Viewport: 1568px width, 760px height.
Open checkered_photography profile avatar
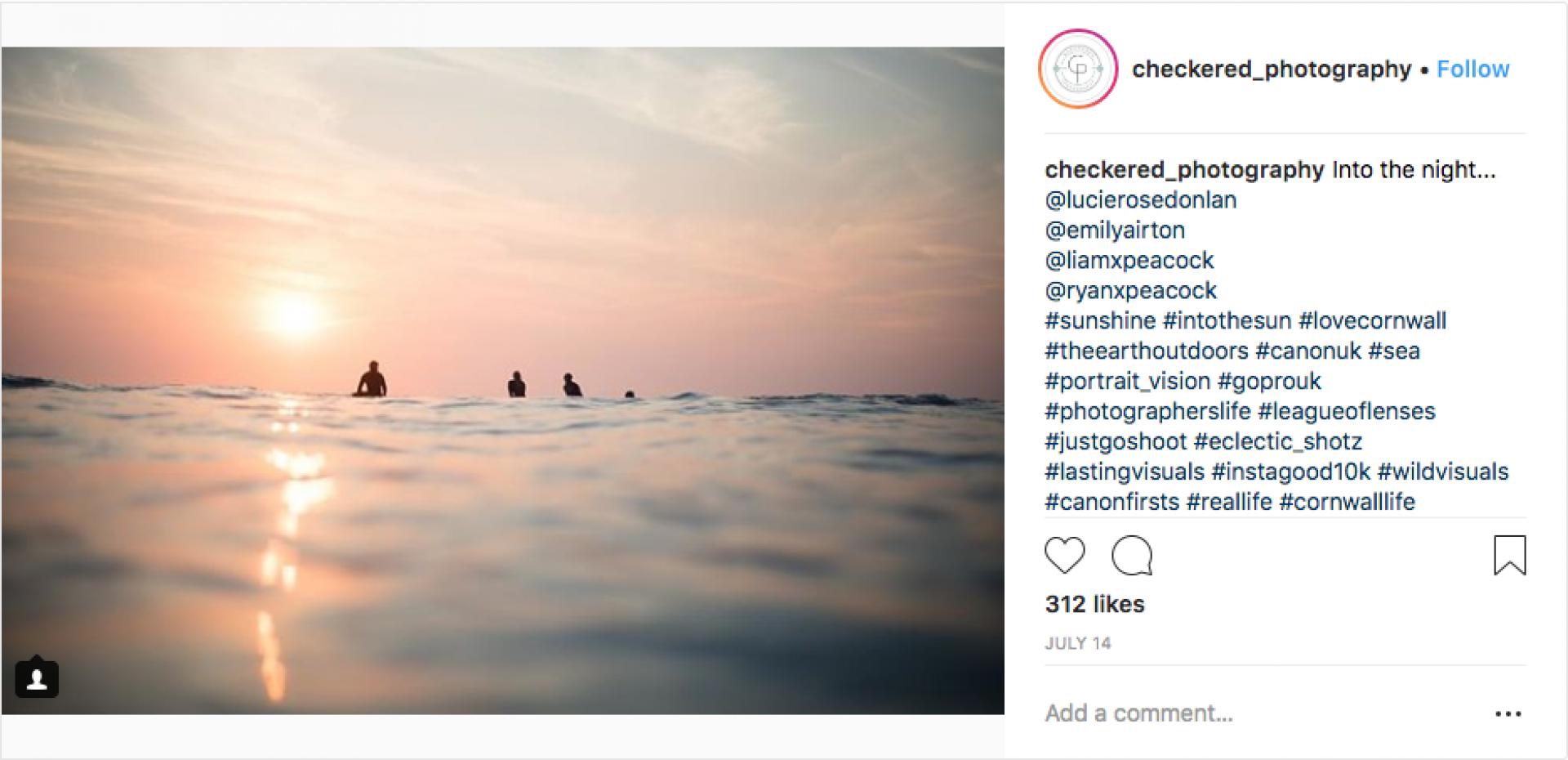tap(1077, 69)
